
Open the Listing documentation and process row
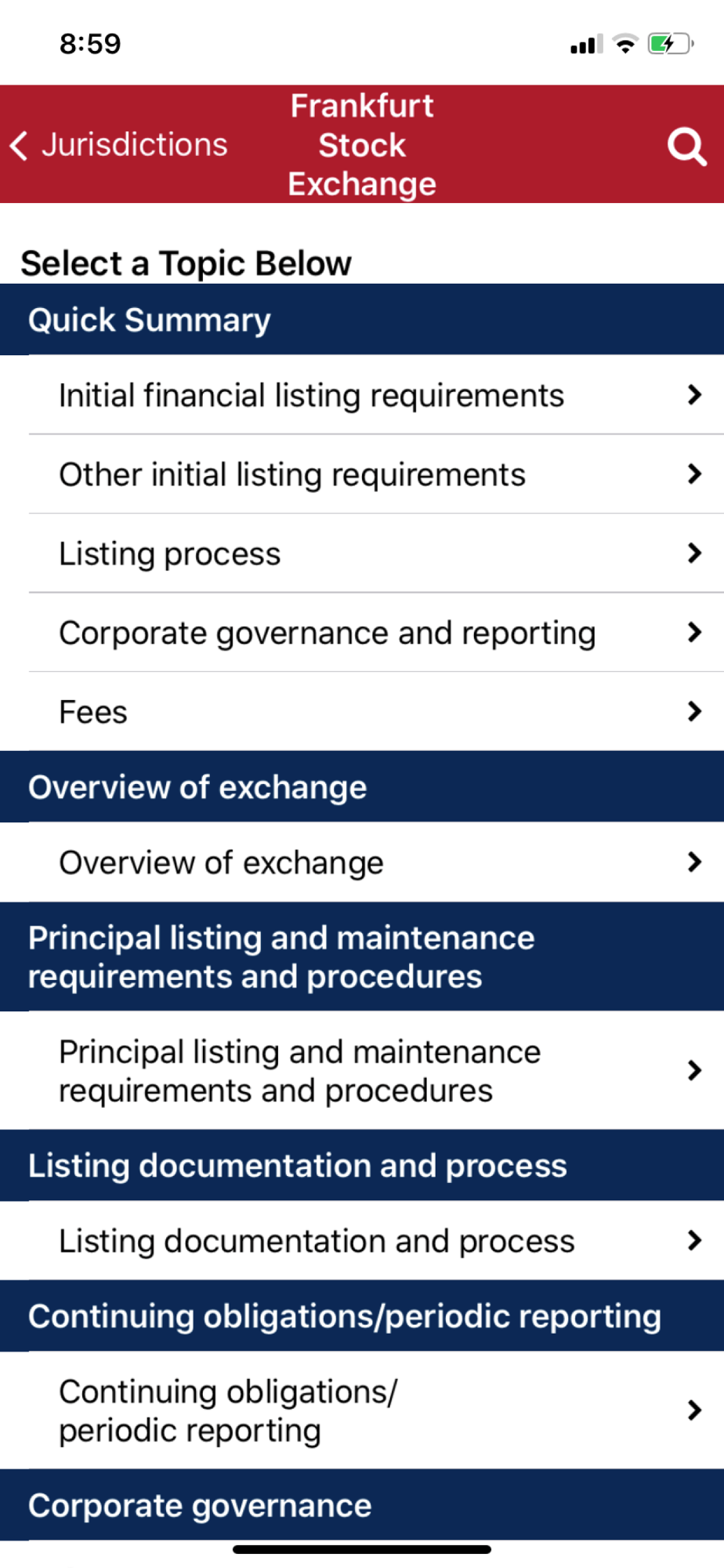point(376,1240)
